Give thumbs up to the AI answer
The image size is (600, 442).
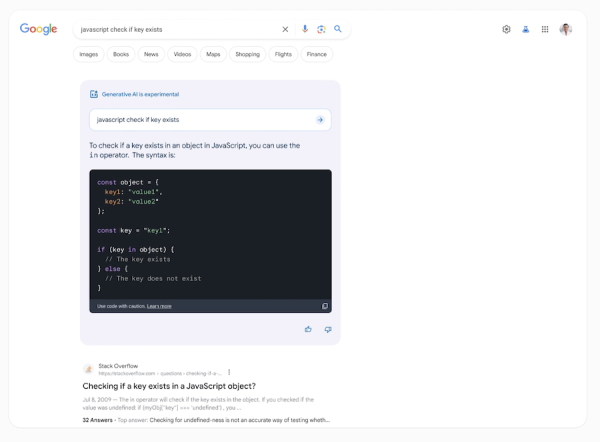pos(308,329)
